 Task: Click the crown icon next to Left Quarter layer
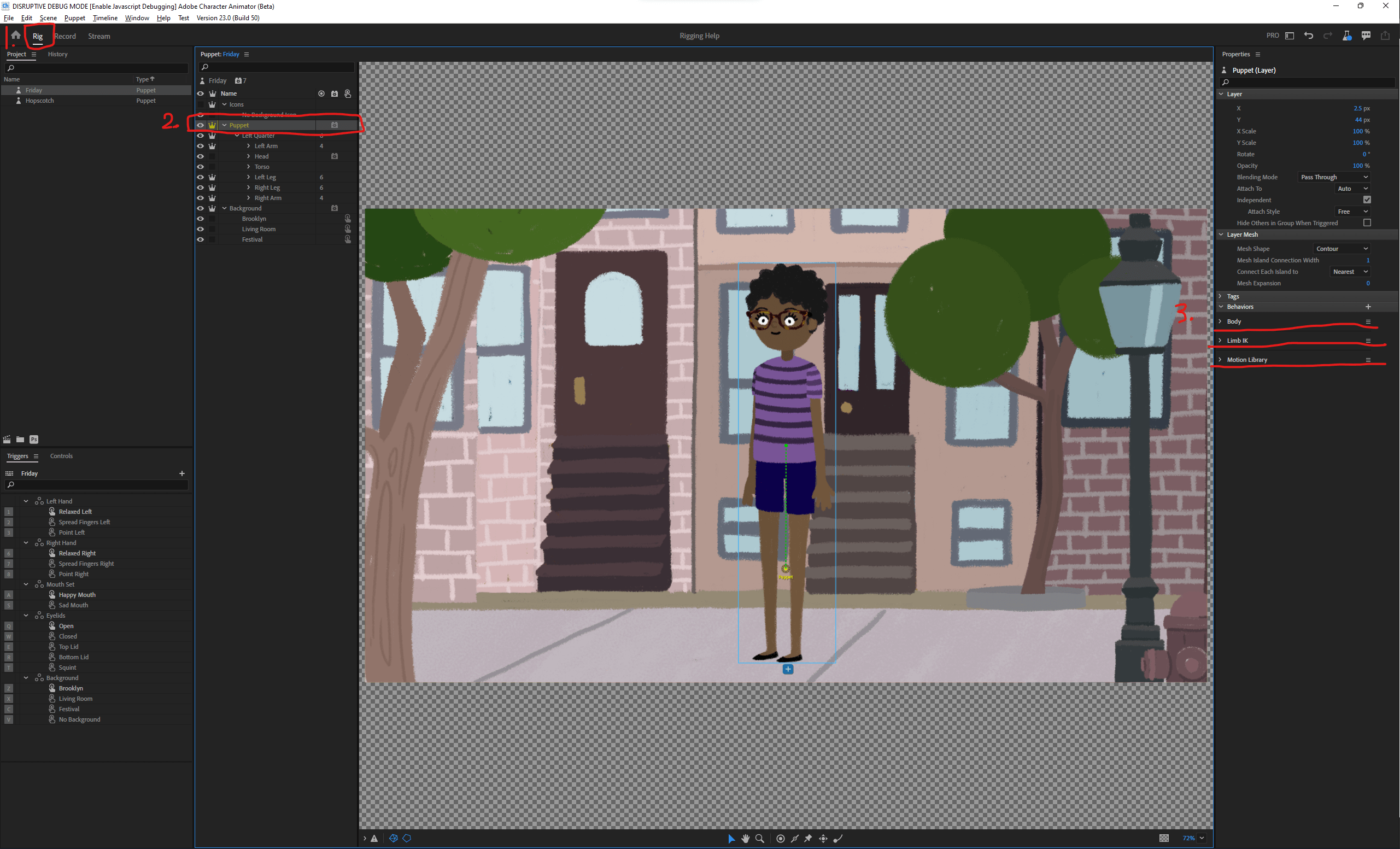pyautogui.click(x=212, y=136)
